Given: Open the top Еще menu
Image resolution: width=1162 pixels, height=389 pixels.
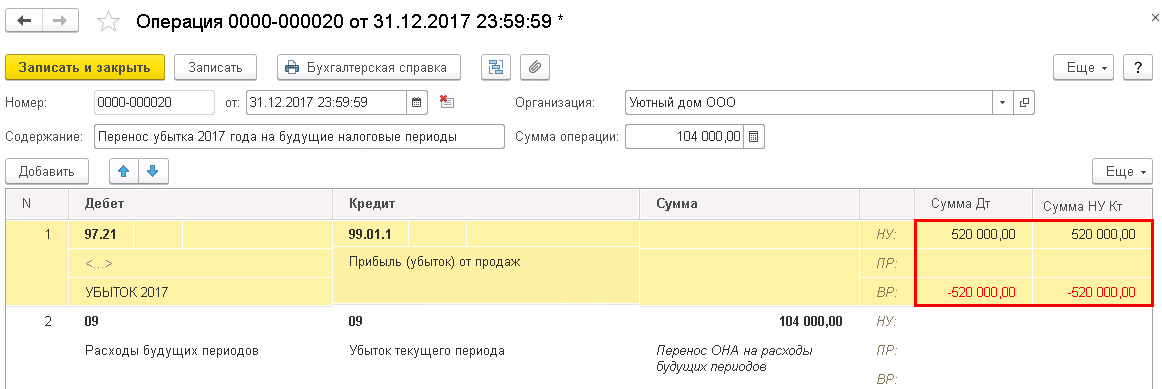Looking at the screenshot, I should click(1085, 67).
